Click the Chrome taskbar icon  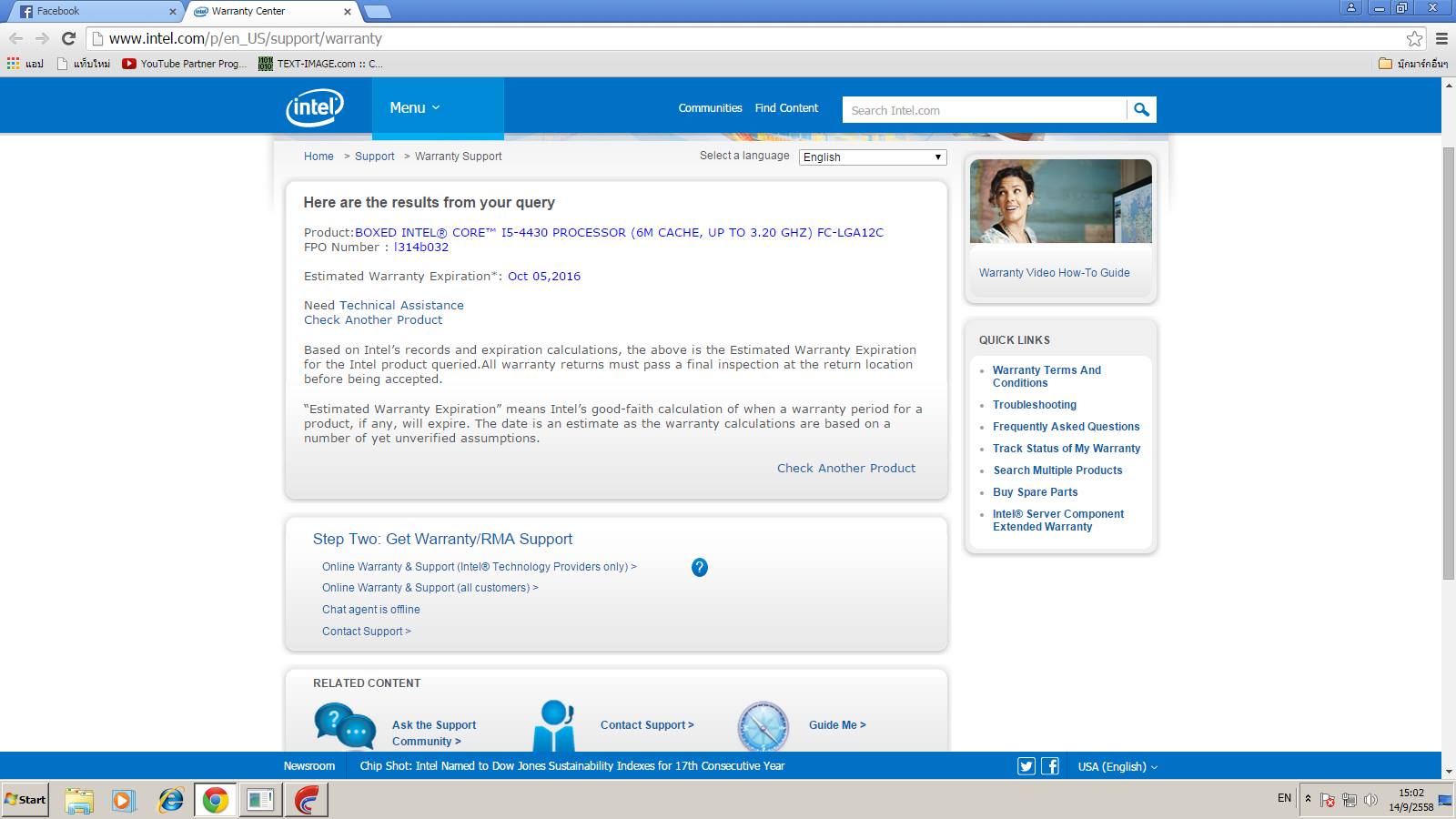(x=216, y=800)
